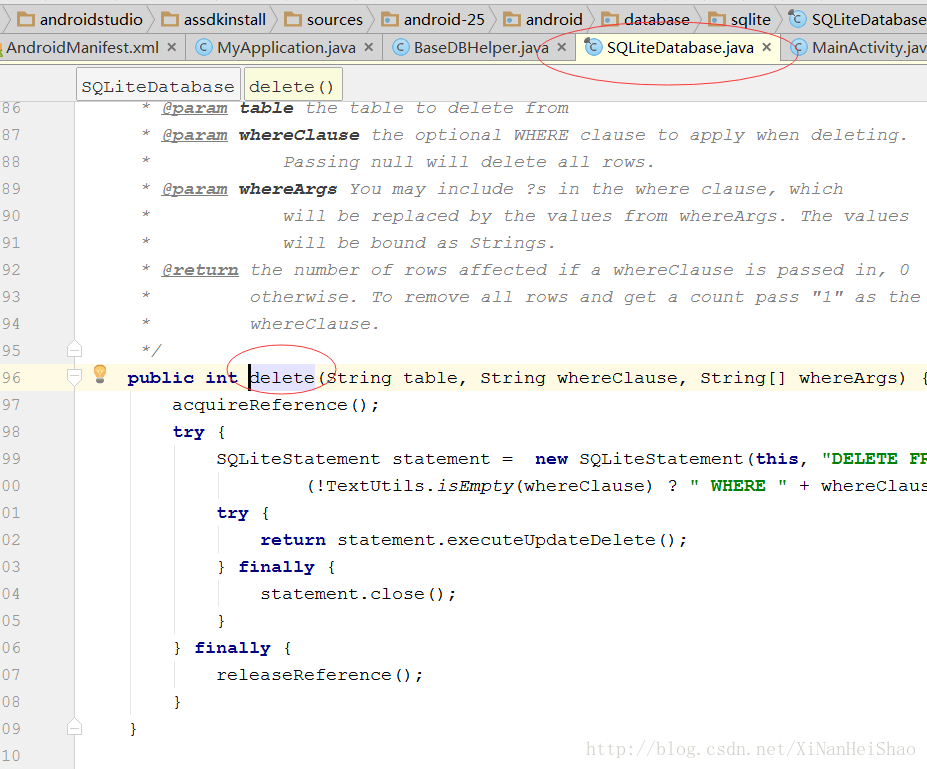This screenshot has height=769, width=927.
Task: Click the BaseDBHelper.java class icon
Action: (400, 47)
